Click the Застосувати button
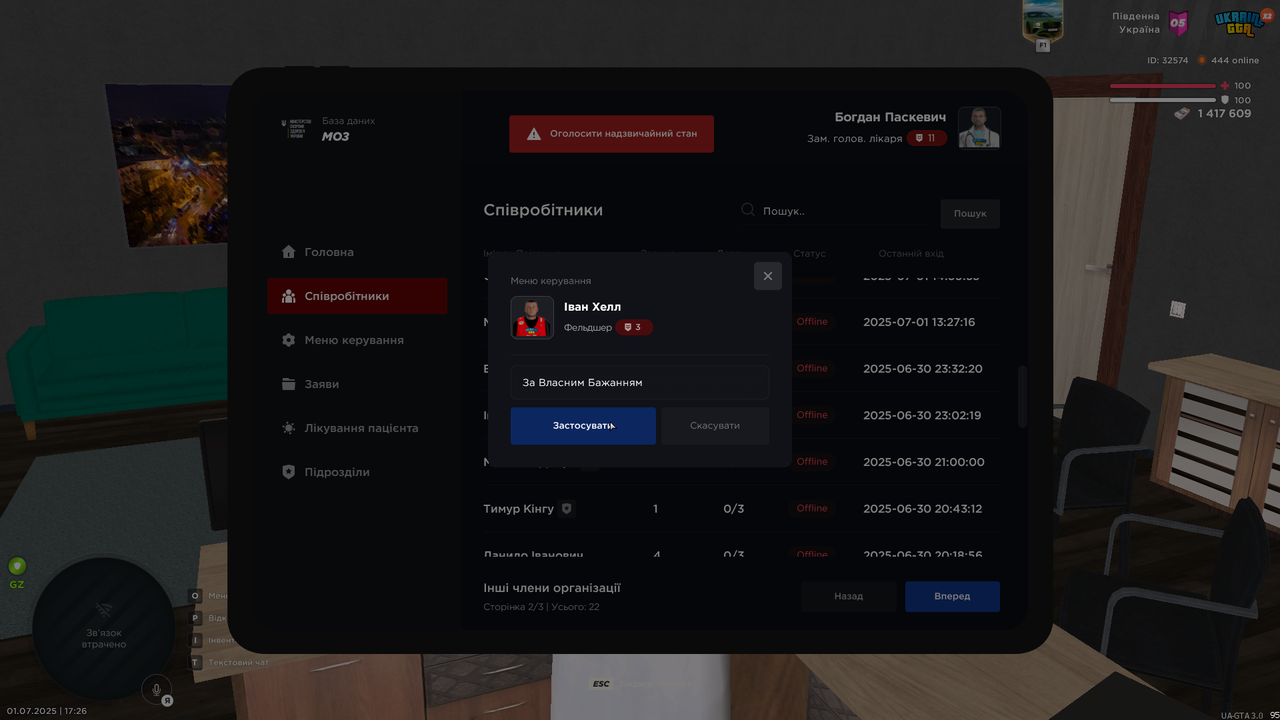The width and height of the screenshot is (1280, 720). (583, 426)
